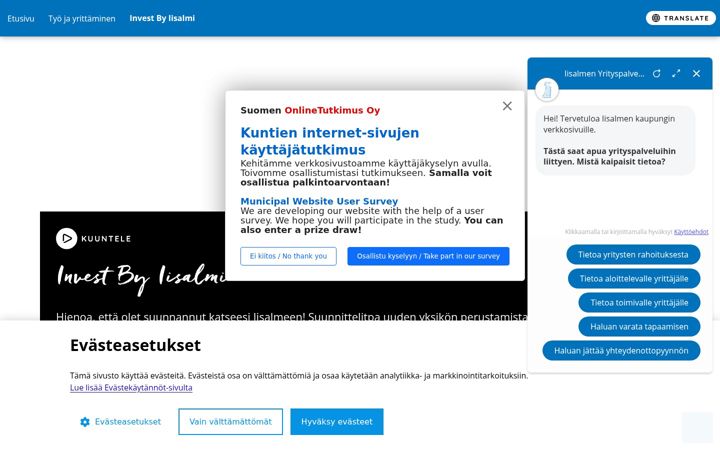Click the Municipal Website User Survey heading

(x=319, y=201)
